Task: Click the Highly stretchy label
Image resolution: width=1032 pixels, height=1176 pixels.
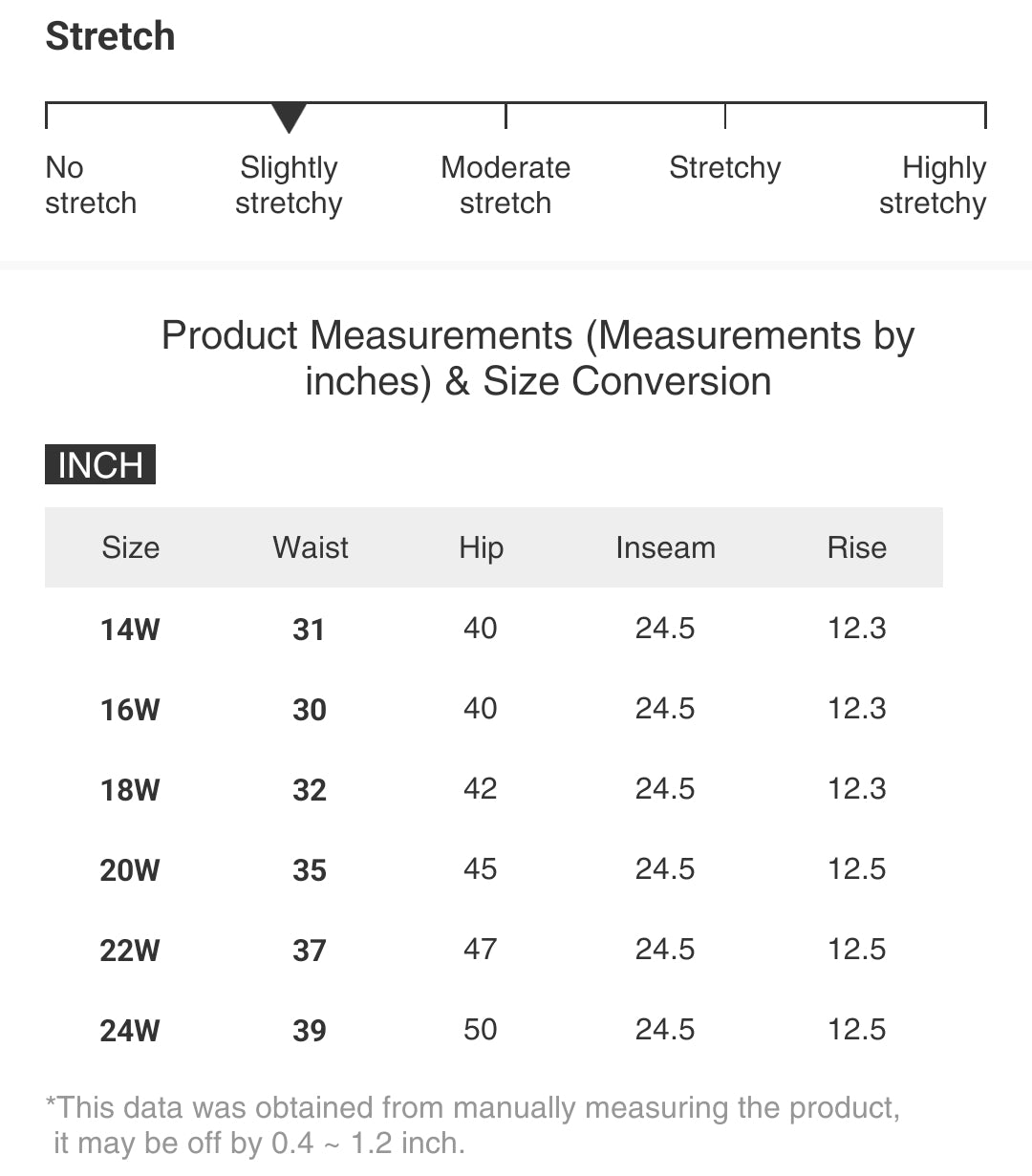Action: click(x=933, y=185)
